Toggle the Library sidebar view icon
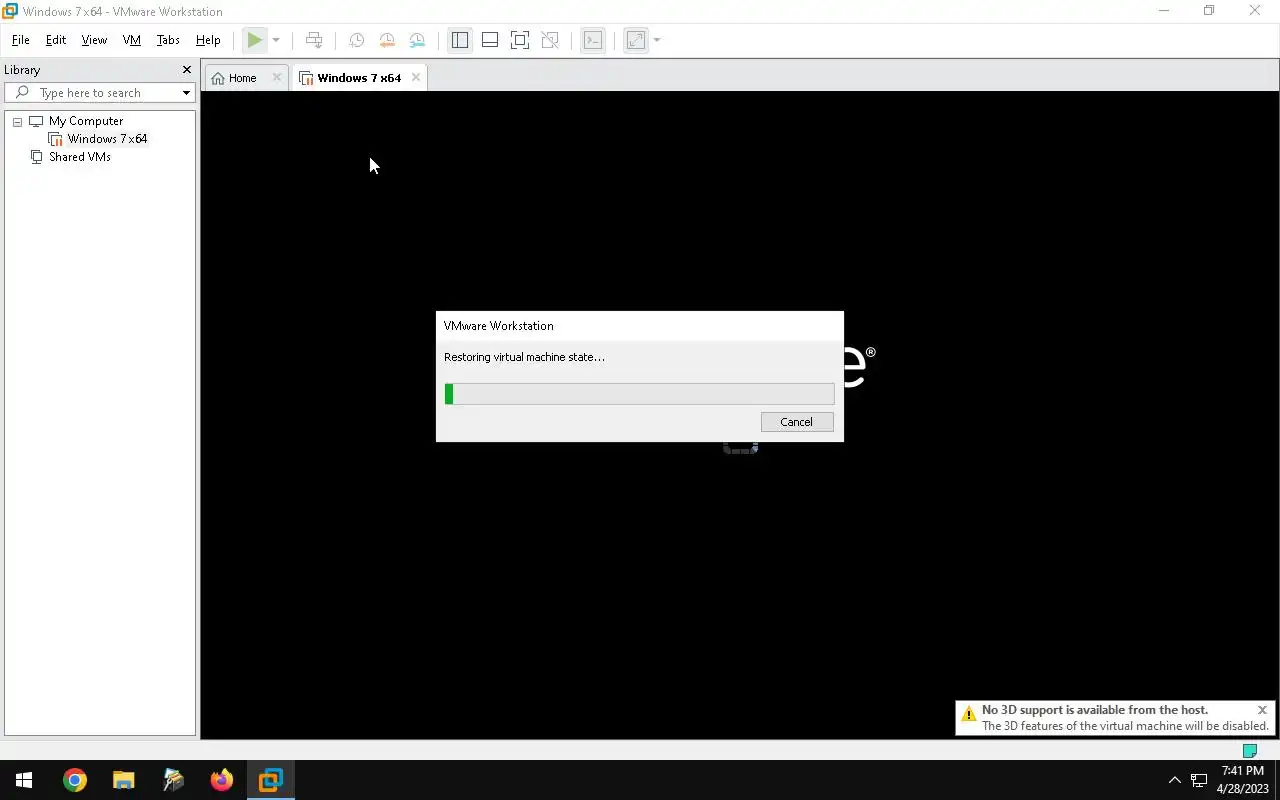Image resolution: width=1280 pixels, height=800 pixels. point(459,40)
